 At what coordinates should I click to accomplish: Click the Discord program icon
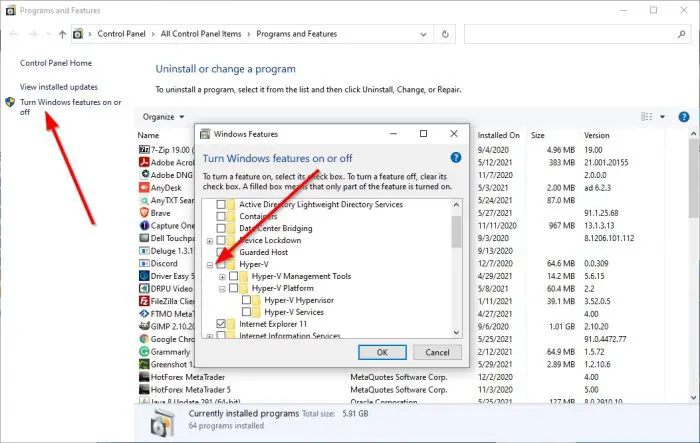pos(144,263)
